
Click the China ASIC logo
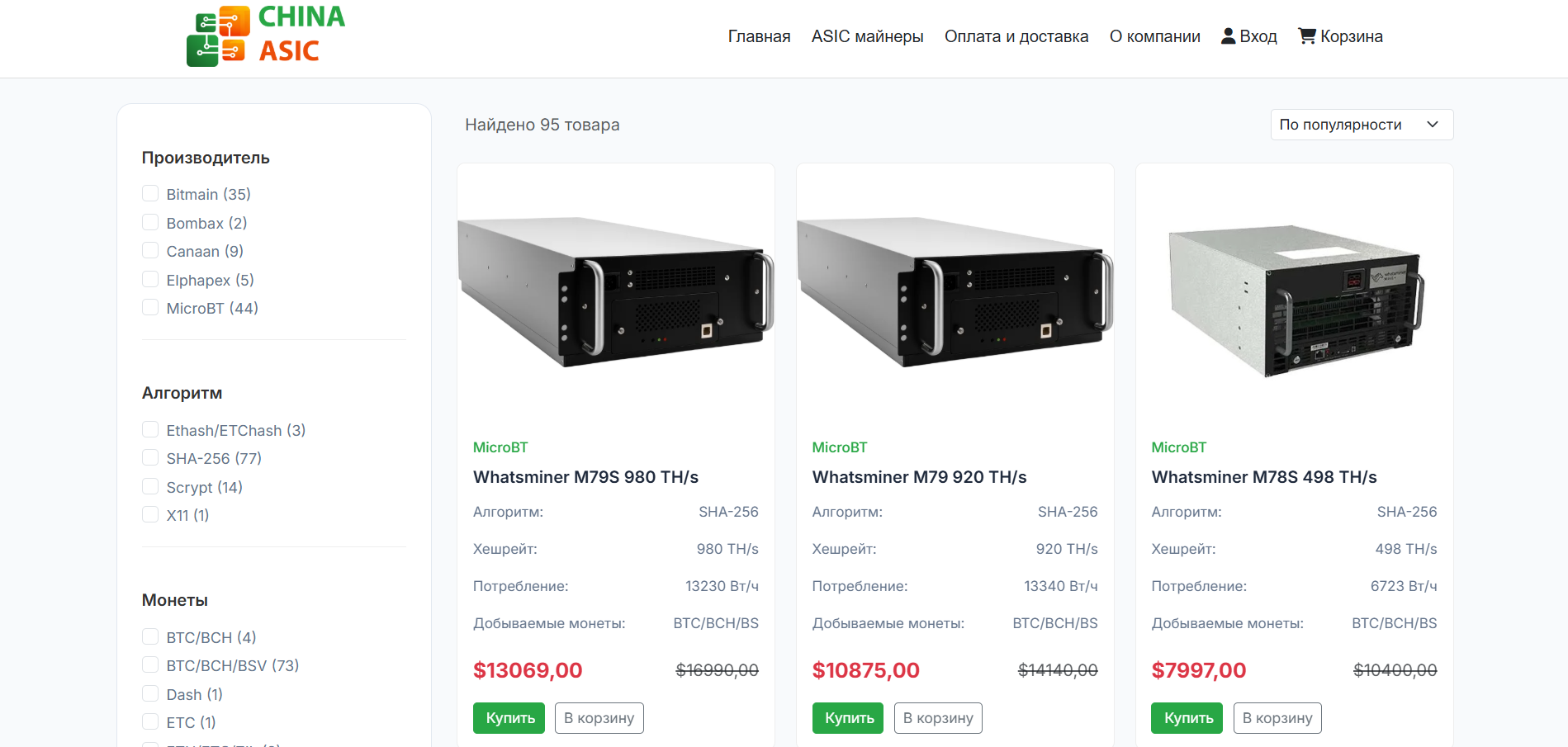[x=266, y=35]
